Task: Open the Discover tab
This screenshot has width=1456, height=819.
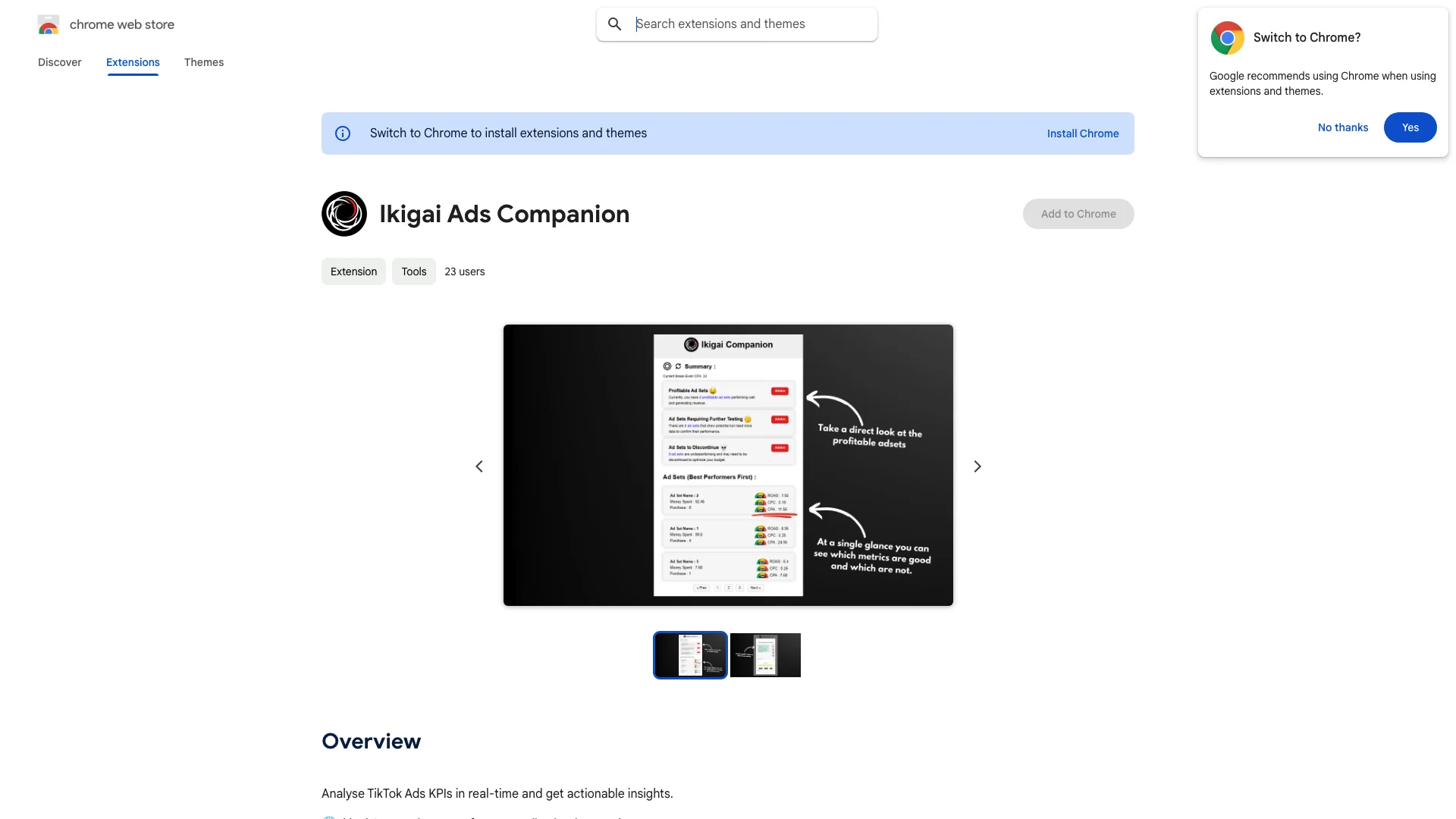Action: click(60, 62)
